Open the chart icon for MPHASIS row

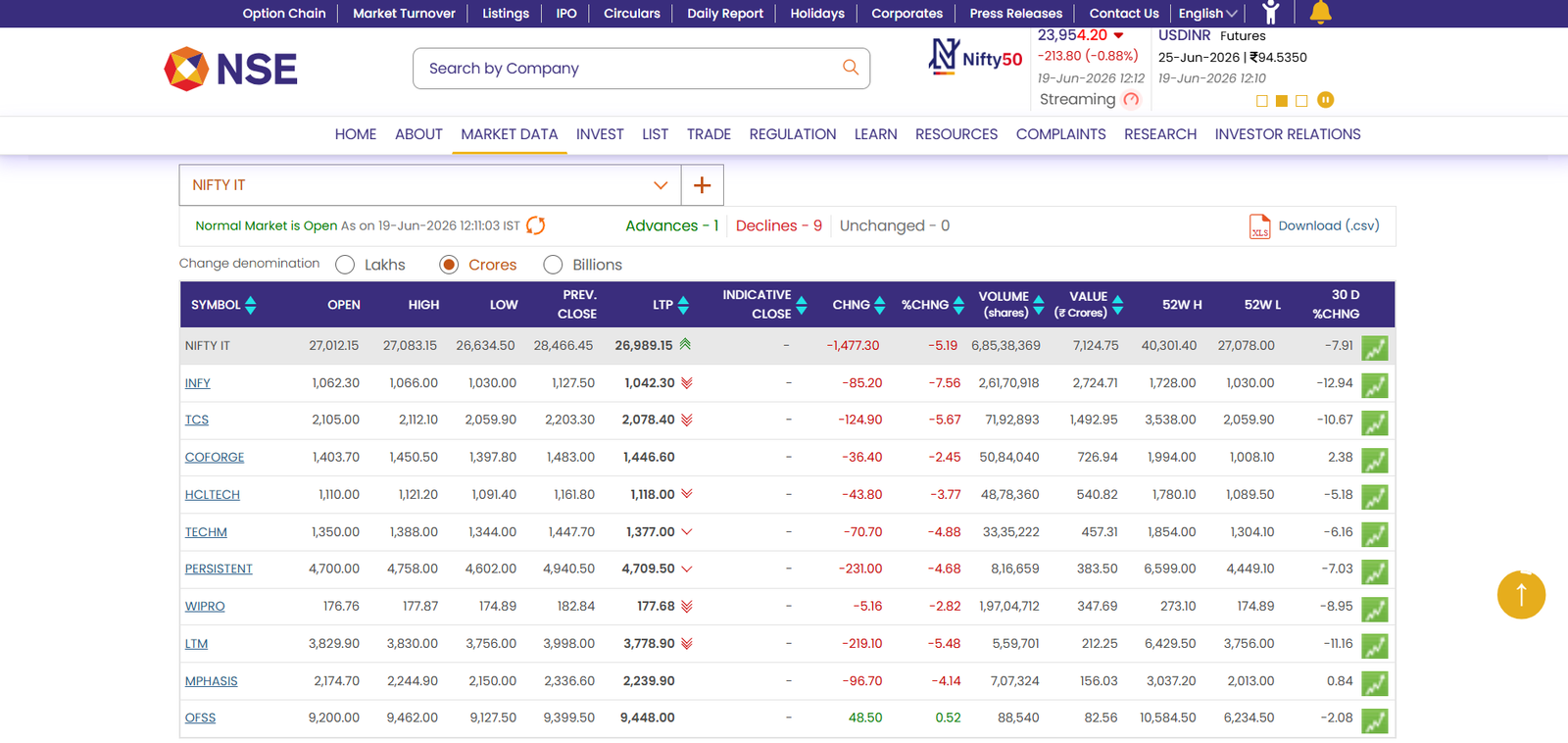pyautogui.click(x=1375, y=683)
